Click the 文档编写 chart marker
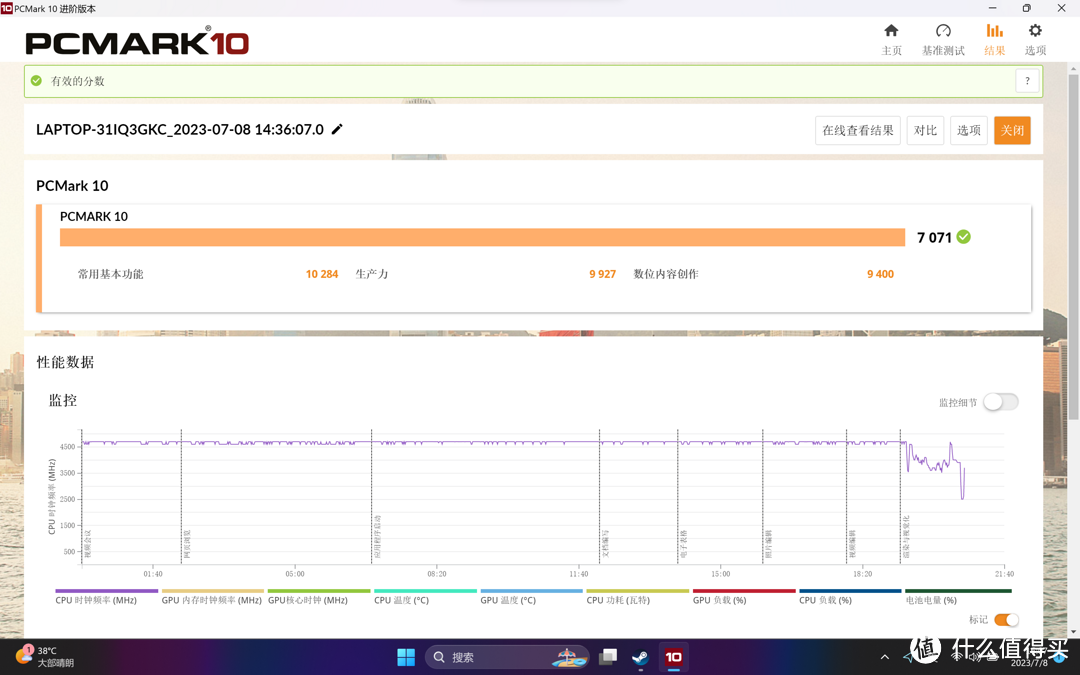1080x675 pixels. tap(605, 543)
